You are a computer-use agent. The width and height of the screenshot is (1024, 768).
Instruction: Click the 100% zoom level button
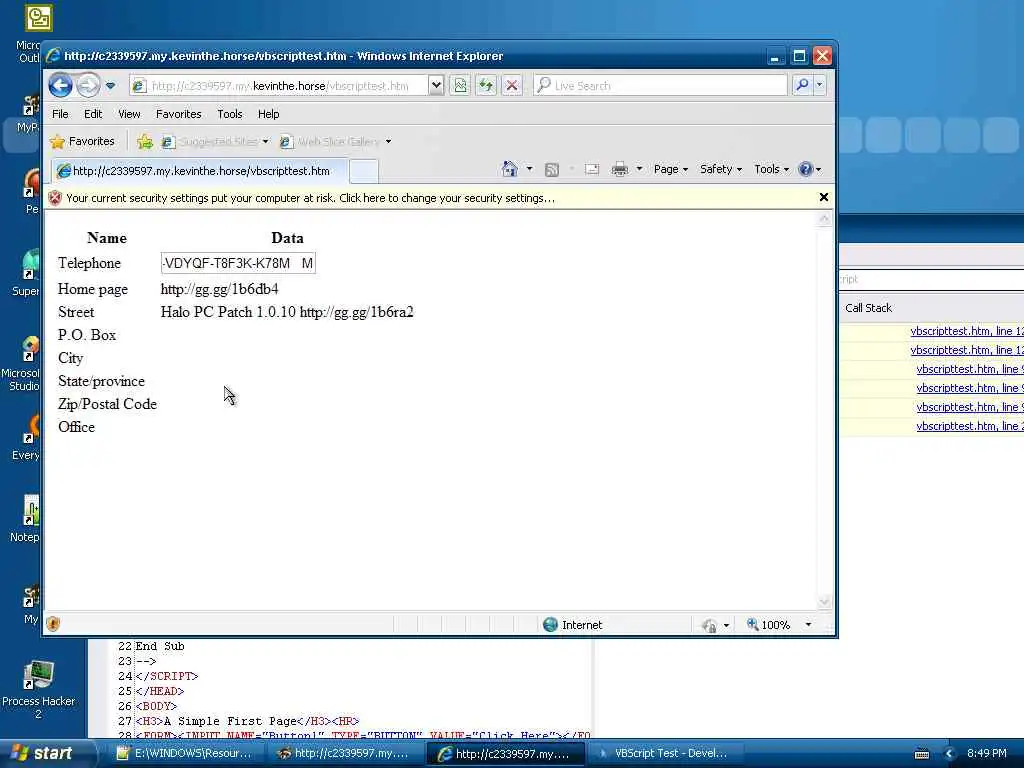coord(769,625)
